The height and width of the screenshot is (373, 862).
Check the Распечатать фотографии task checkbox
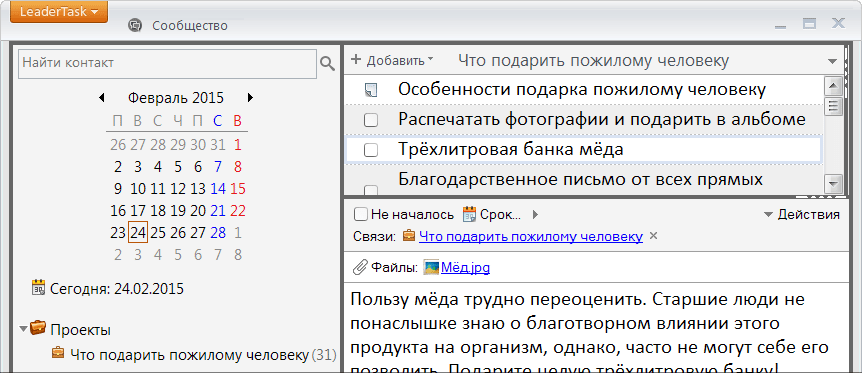[x=371, y=120]
